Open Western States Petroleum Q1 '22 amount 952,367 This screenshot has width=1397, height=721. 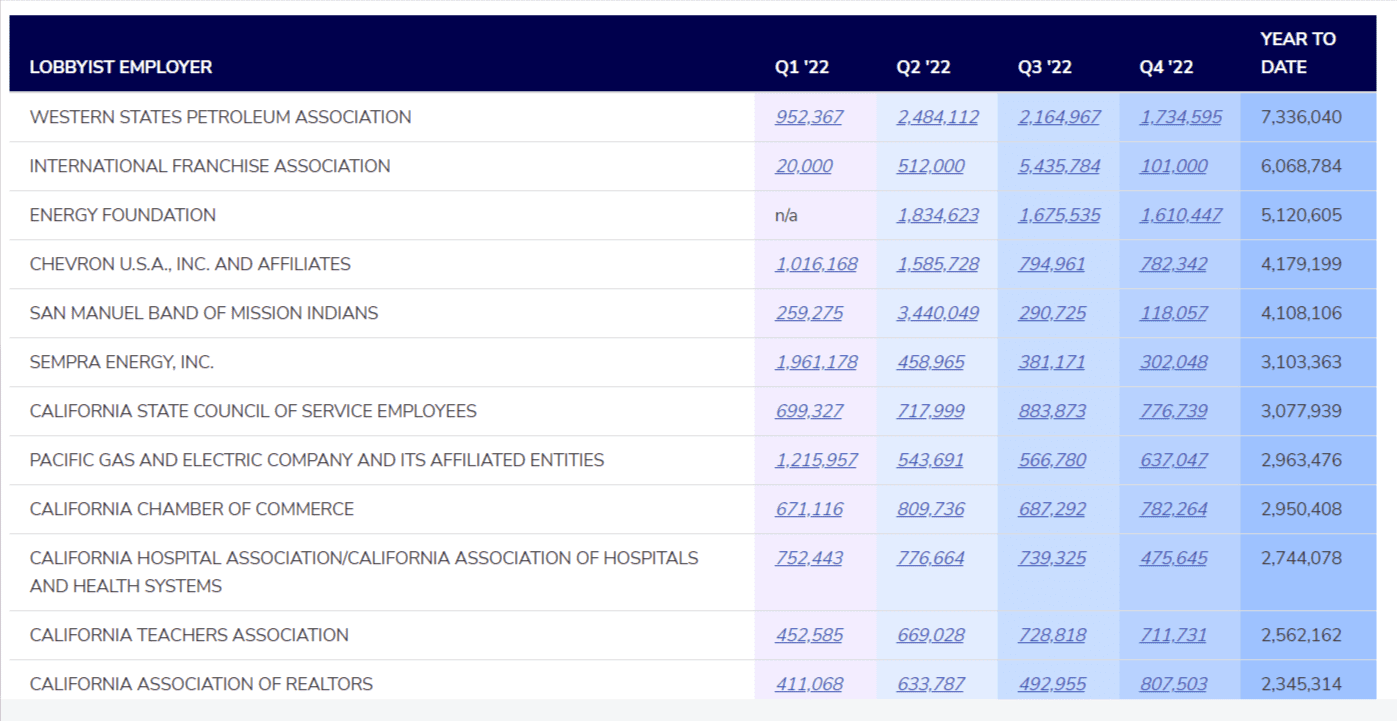[x=808, y=117]
